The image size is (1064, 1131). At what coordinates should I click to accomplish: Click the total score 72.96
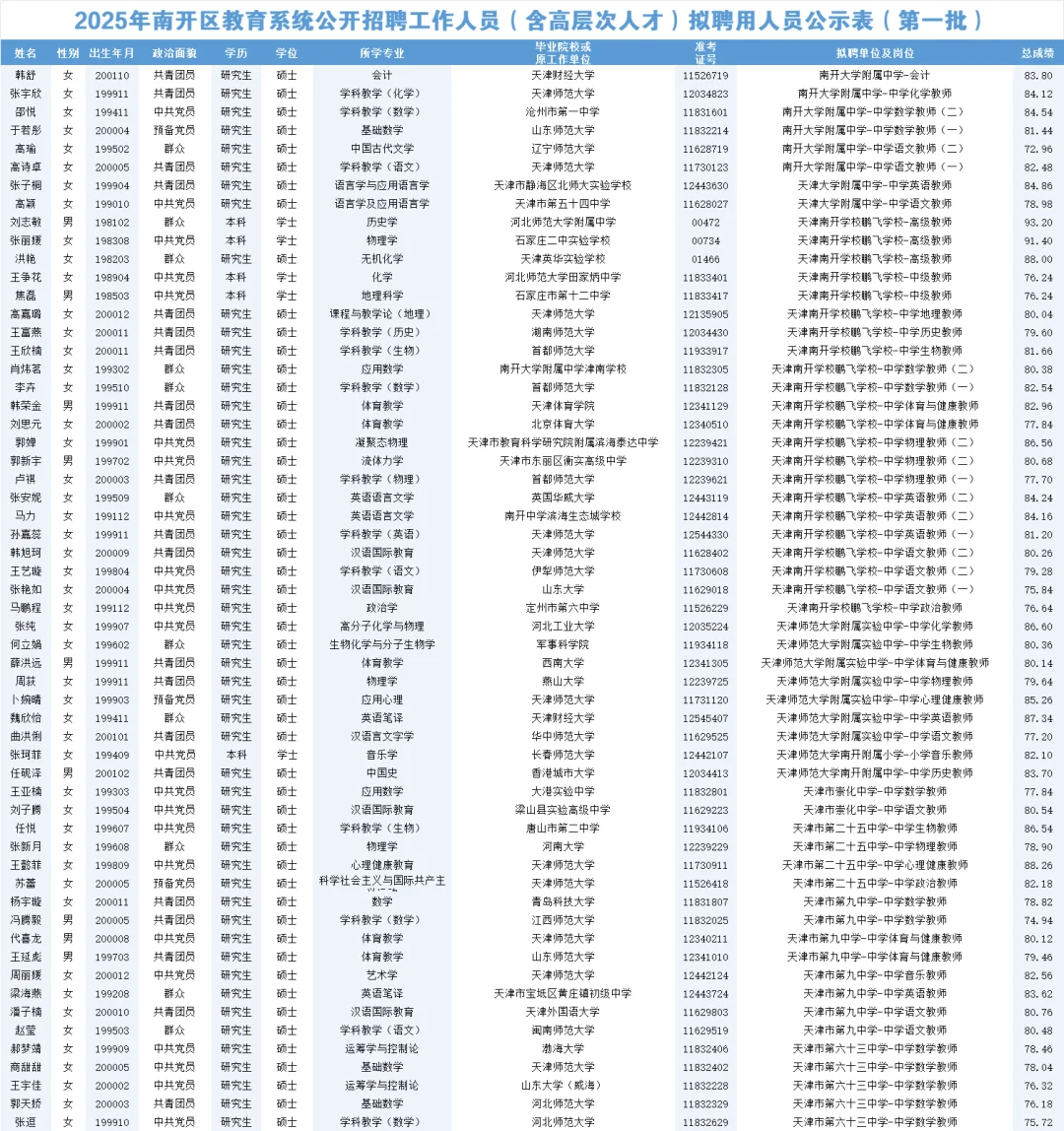tap(1038, 149)
